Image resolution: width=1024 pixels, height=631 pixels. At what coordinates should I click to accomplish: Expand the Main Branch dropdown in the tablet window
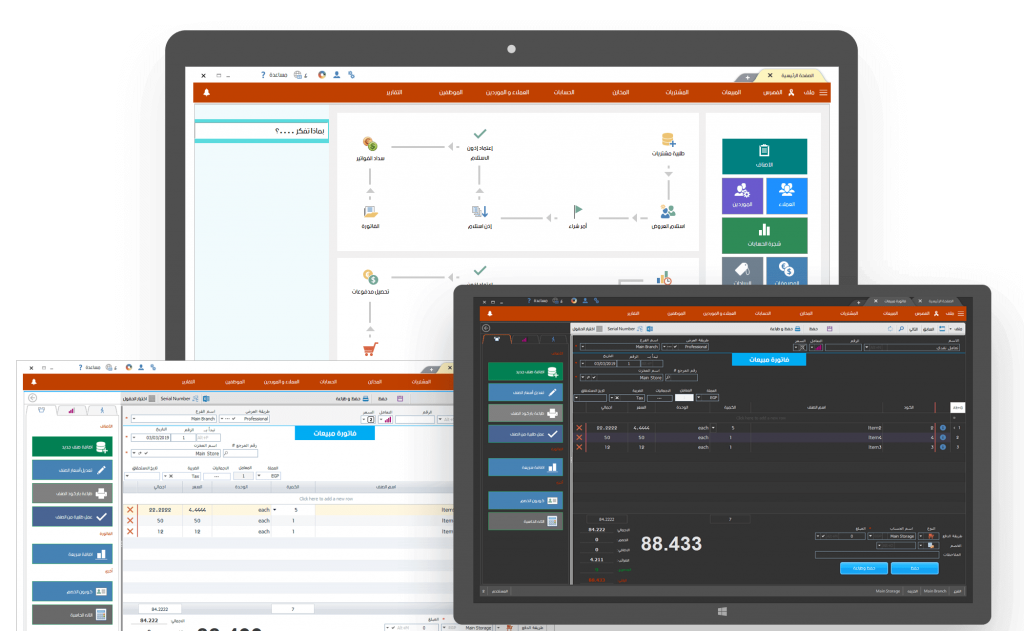pyautogui.click(x=583, y=347)
